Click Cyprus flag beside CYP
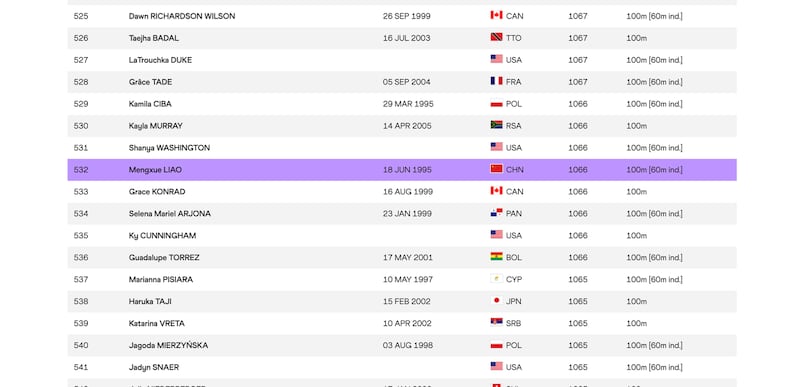800x387 pixels. click(496, 278)
